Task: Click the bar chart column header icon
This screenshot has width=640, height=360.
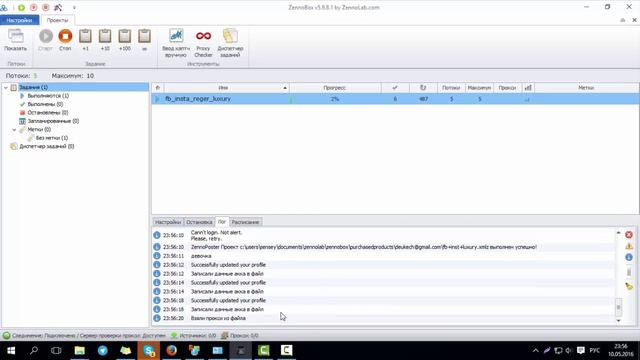Action: pos(528,88)
